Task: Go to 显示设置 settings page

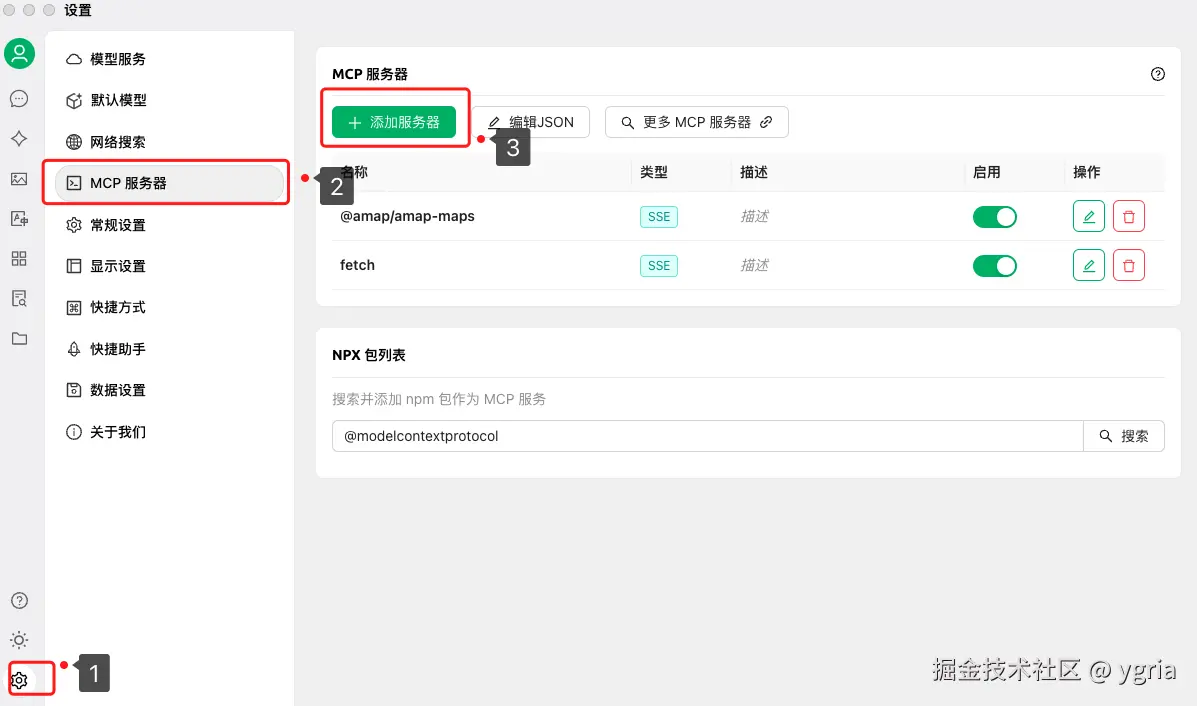Action: tap(117, 266)
